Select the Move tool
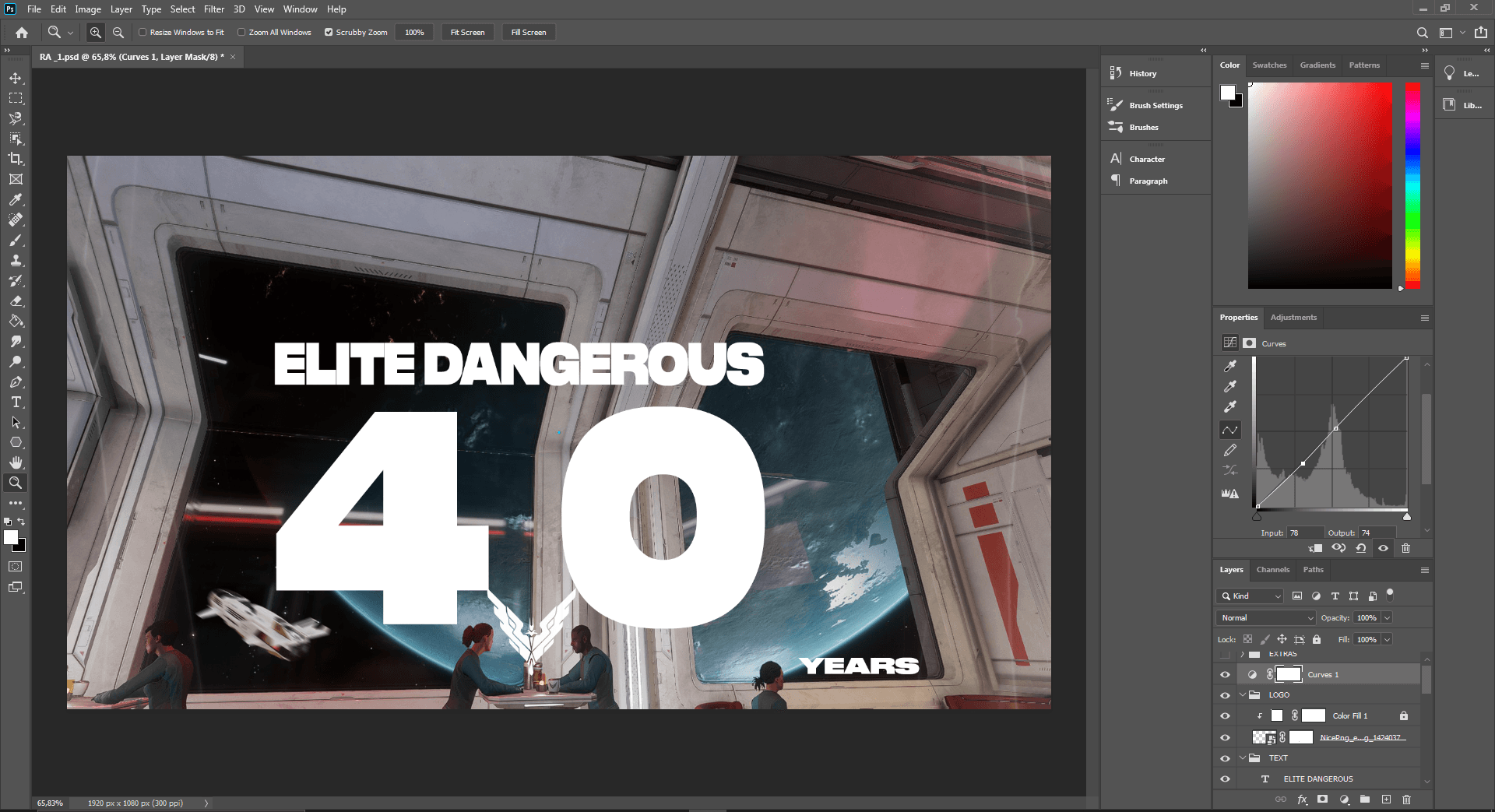The image size is (1495, 812). coord(16,78)
